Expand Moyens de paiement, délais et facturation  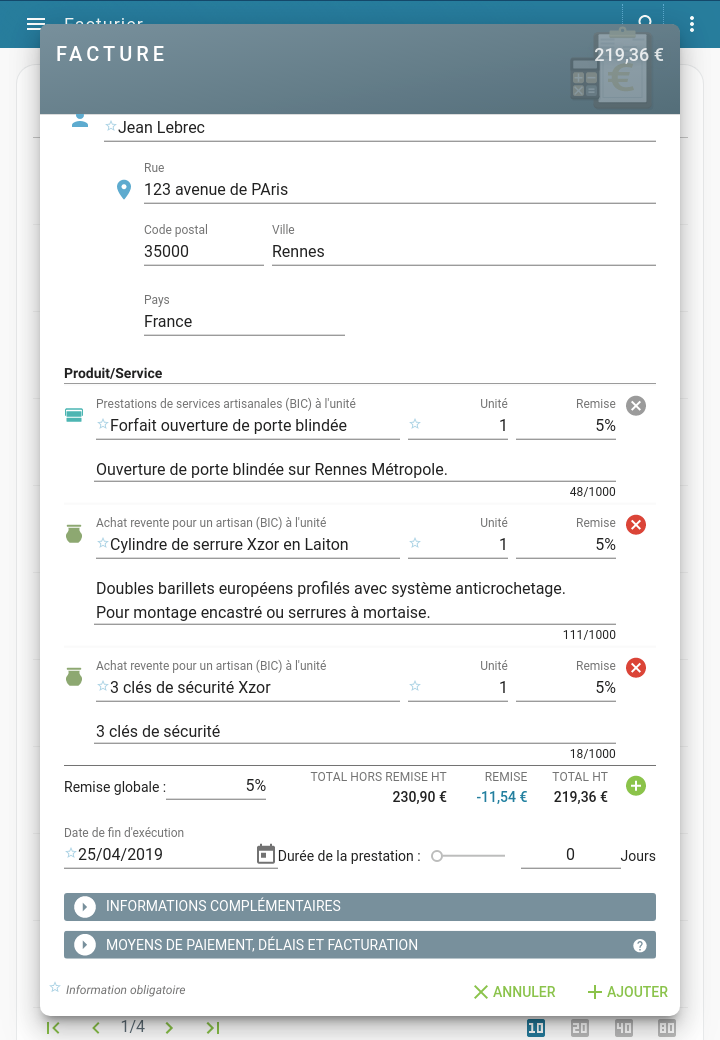point(360,945)
